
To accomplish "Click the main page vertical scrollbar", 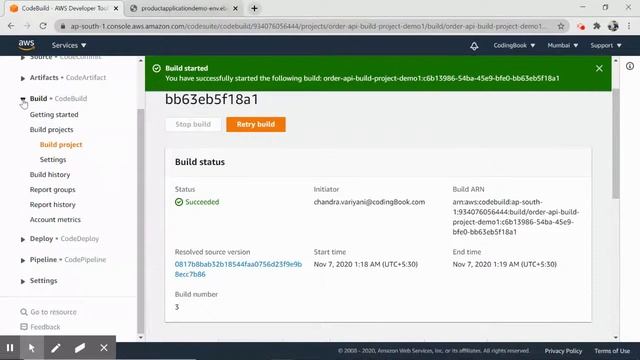I will (616, 143).
